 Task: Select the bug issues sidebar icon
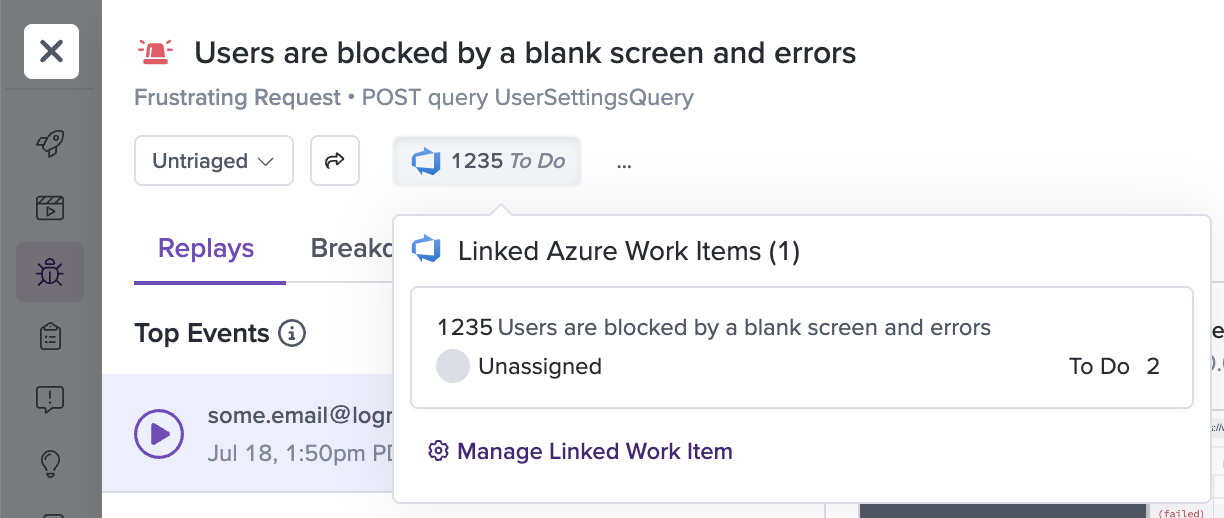[x=50, y=272]
